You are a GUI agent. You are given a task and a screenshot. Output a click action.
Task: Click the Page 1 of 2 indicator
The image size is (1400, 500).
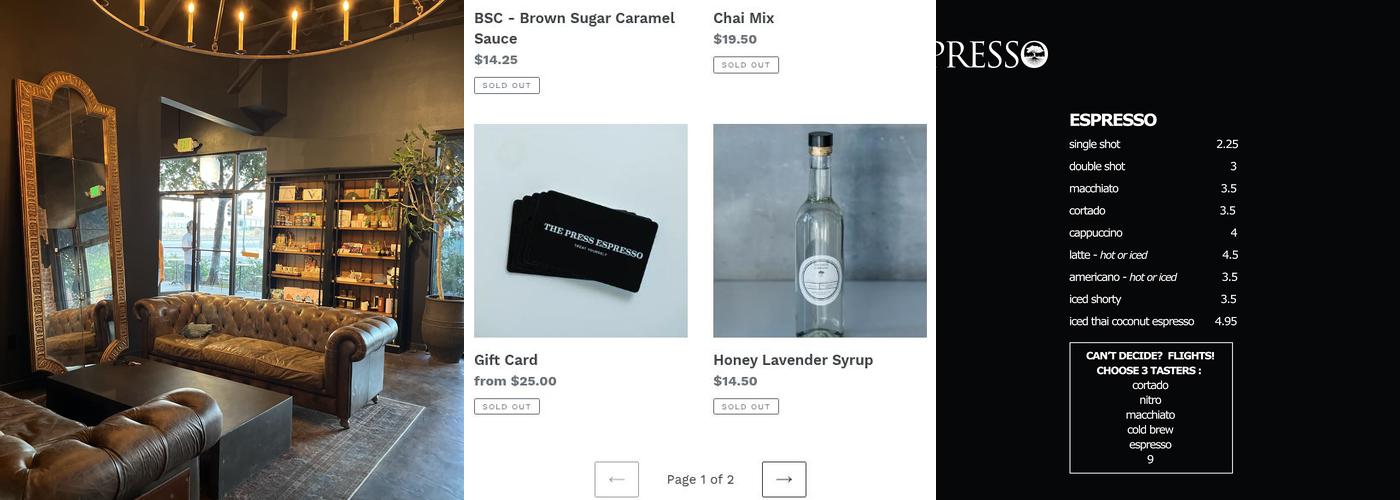click(x=700, y=480)
